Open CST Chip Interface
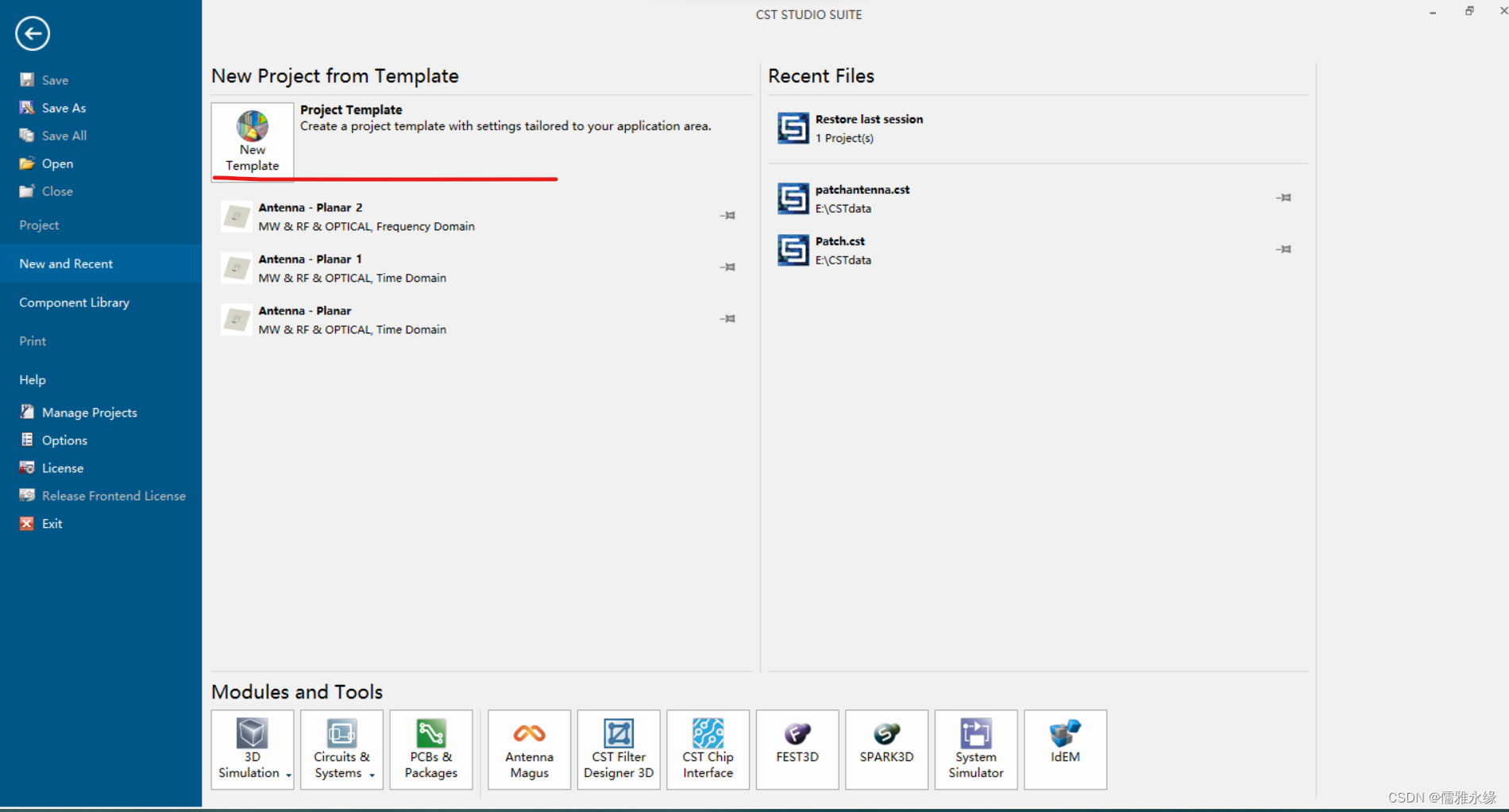1509x812 pixels. point(708,749)
